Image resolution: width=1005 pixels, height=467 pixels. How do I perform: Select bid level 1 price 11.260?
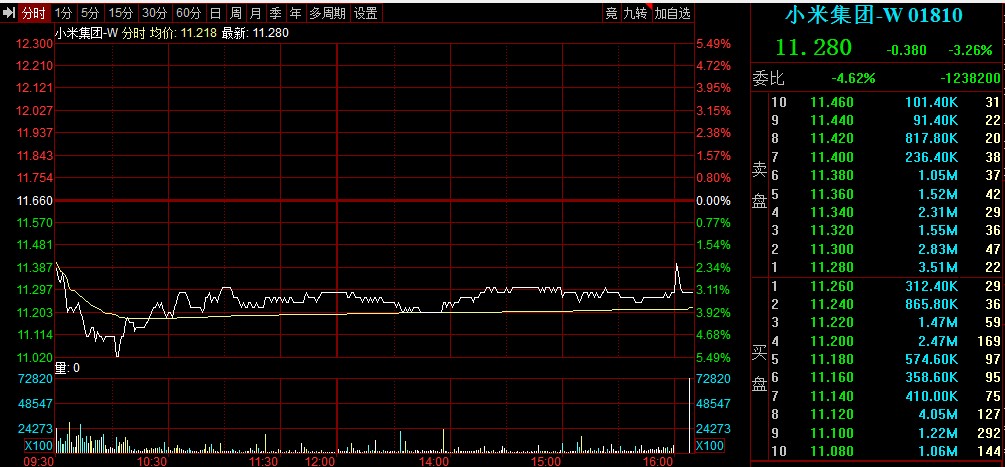[831, 286]
